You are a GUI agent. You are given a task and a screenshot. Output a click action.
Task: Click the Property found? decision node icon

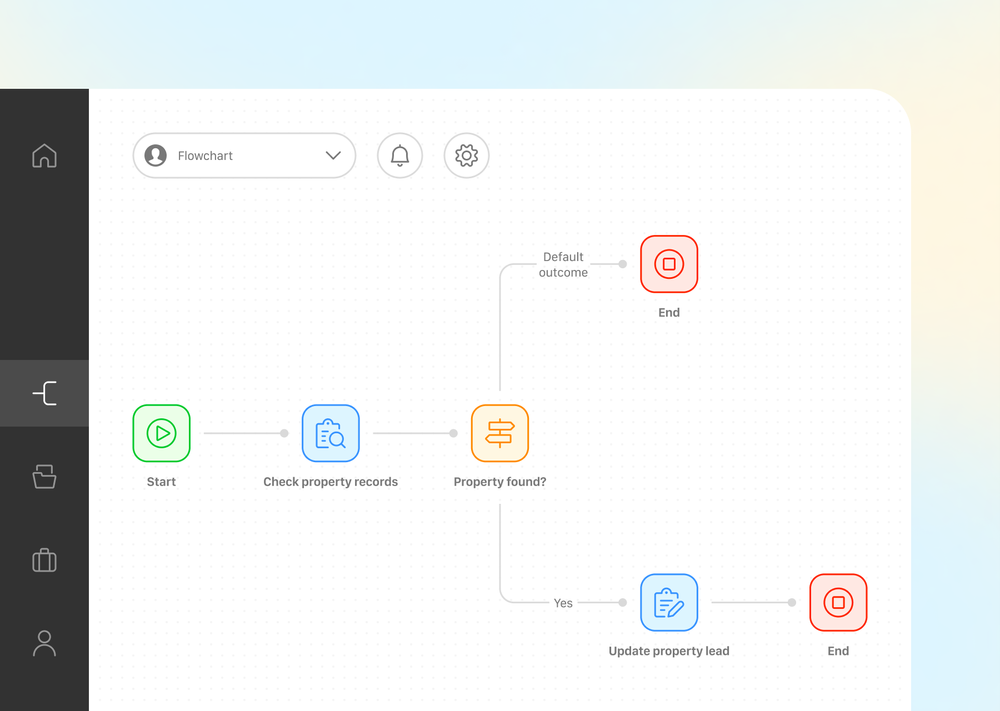click(500, 433)
